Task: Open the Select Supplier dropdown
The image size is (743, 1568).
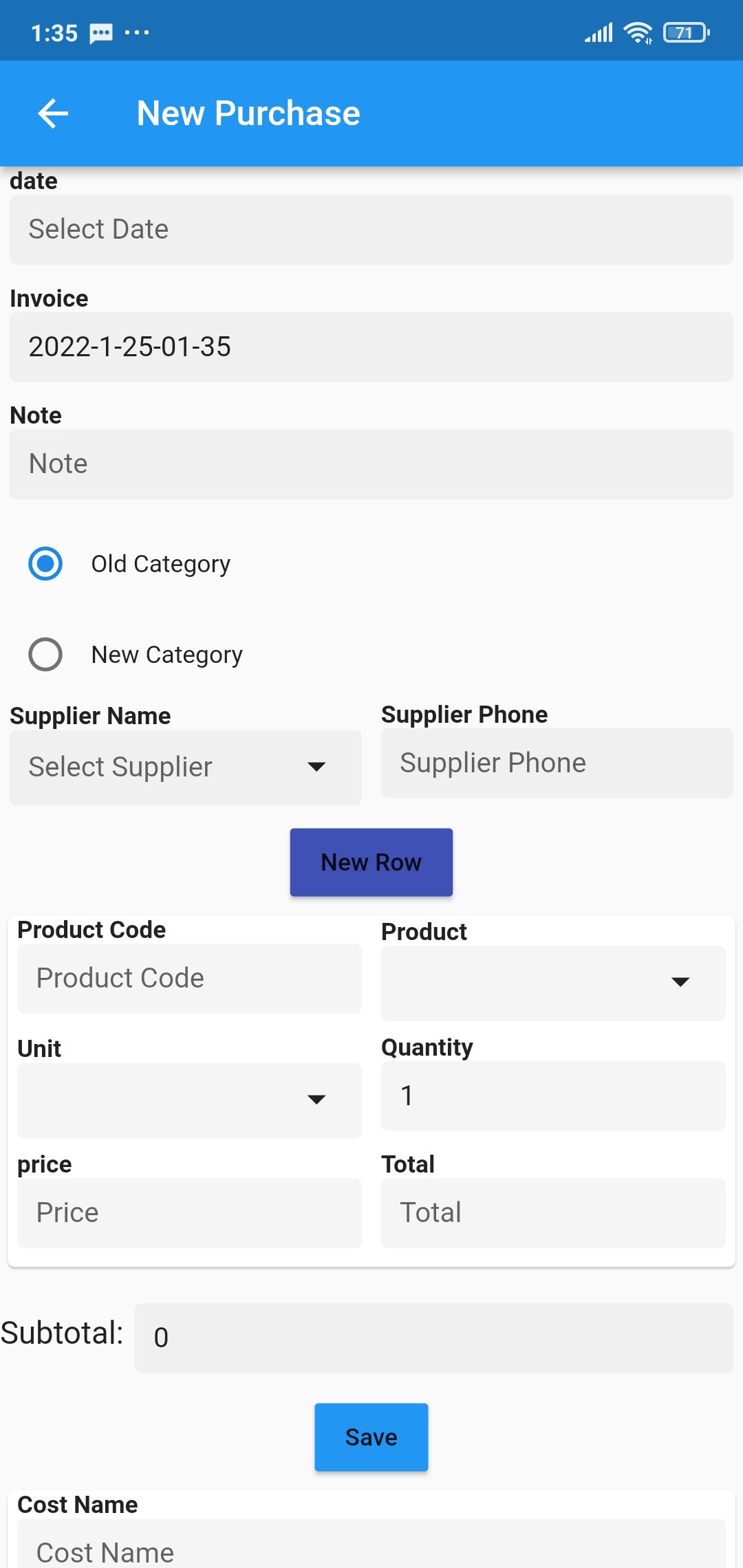Action: tap(186, 767)
